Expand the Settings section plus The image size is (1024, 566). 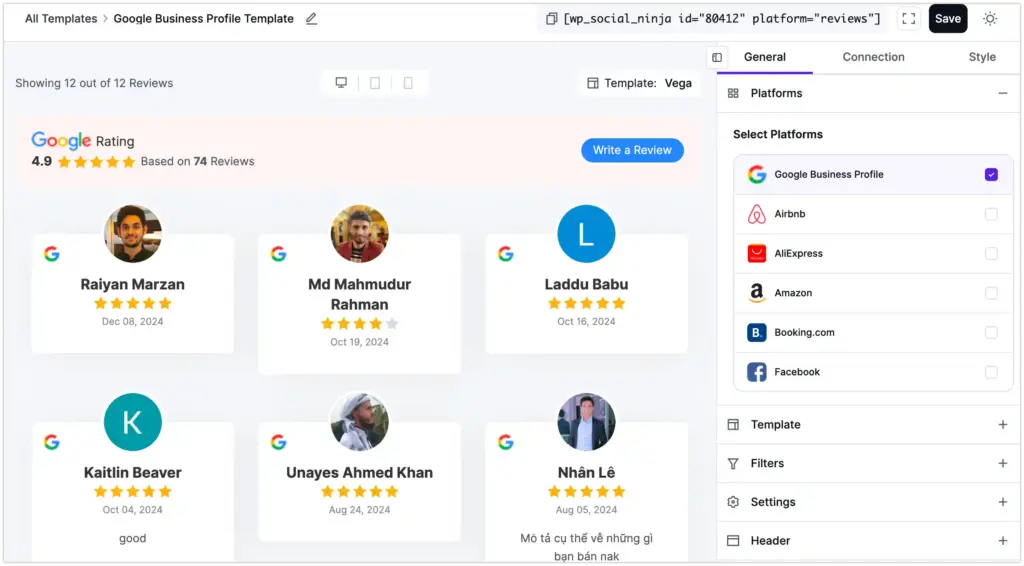[x=1002, y=502]
